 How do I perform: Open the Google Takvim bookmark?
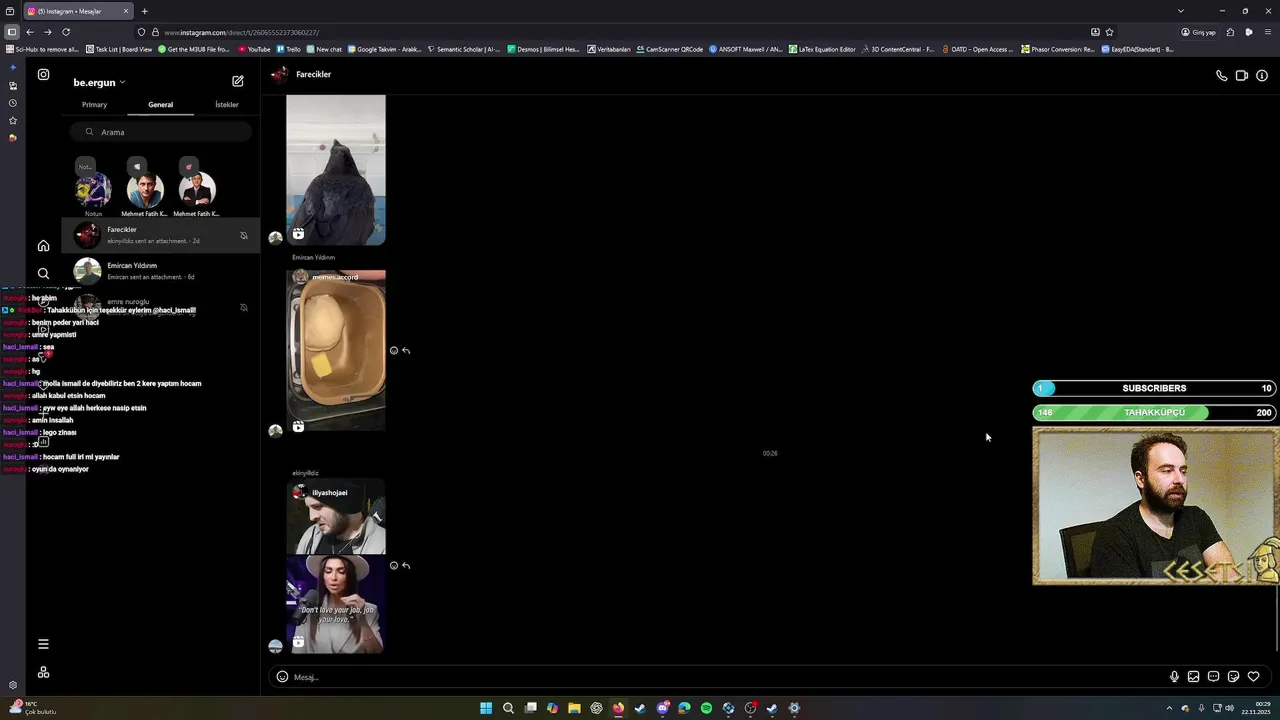(x=384, y=49)
